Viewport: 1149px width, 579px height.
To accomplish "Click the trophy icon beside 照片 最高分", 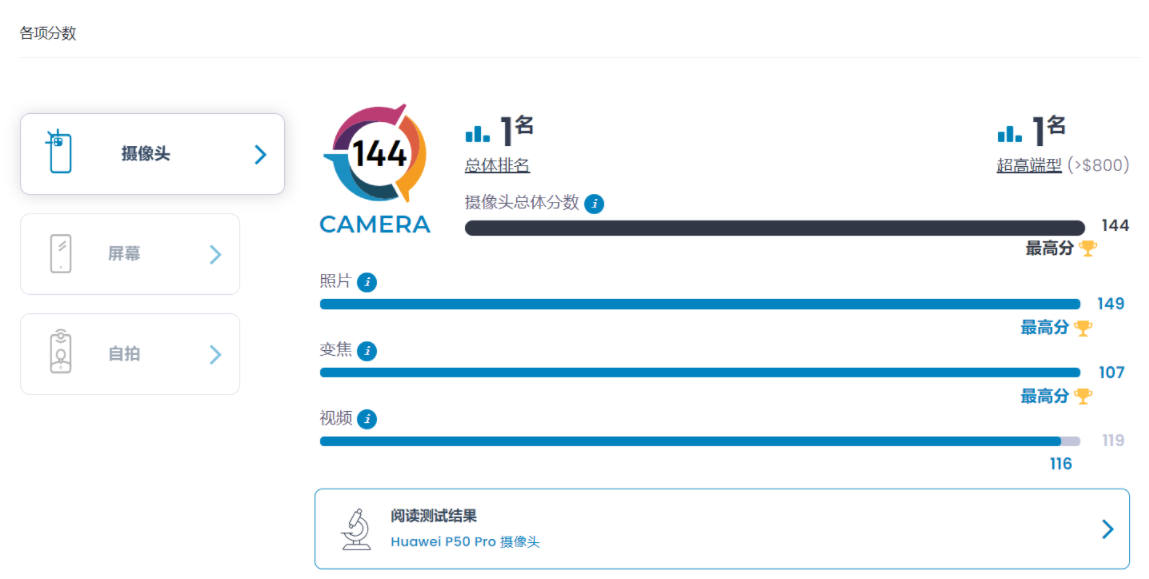I will pyautogui.click(x=1083, y=327).
